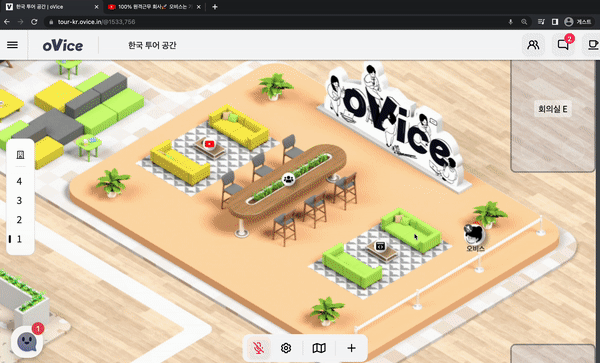600x363 pixels.
Task: Click the 회의실 E meeting room label
Action: click(553, 109)
